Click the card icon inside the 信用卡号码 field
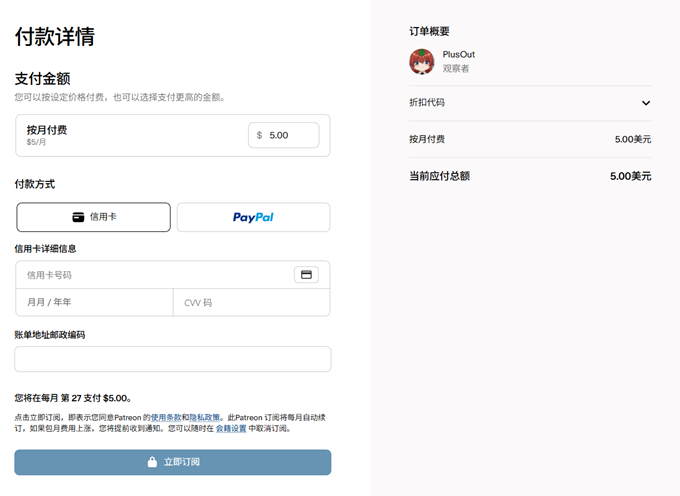The image size is (680, 496). [306, 275]
